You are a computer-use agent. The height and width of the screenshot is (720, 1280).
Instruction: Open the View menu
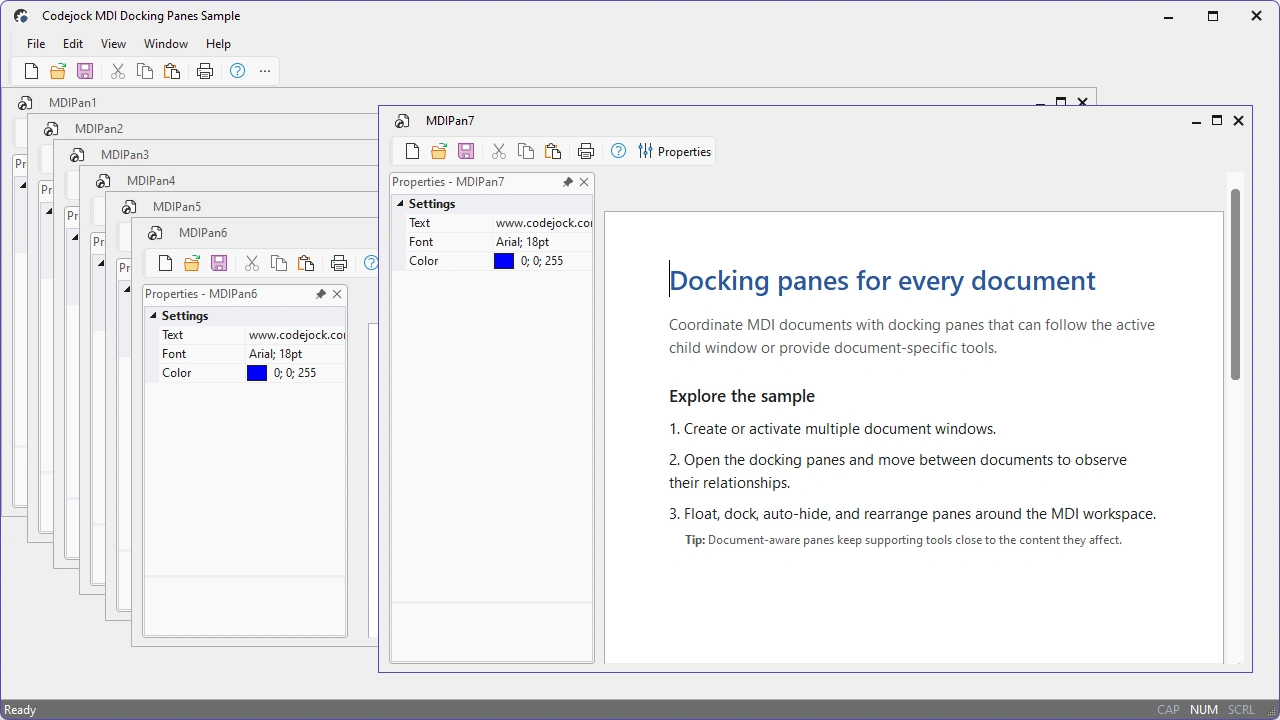click(x=113, y=44)
